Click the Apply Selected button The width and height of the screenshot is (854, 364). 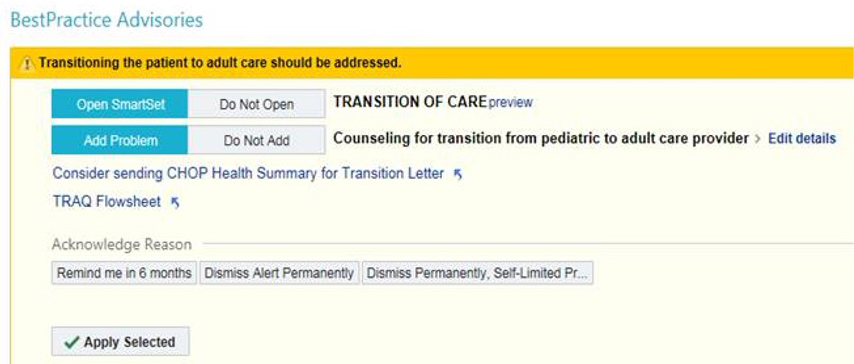click(120, 342)
